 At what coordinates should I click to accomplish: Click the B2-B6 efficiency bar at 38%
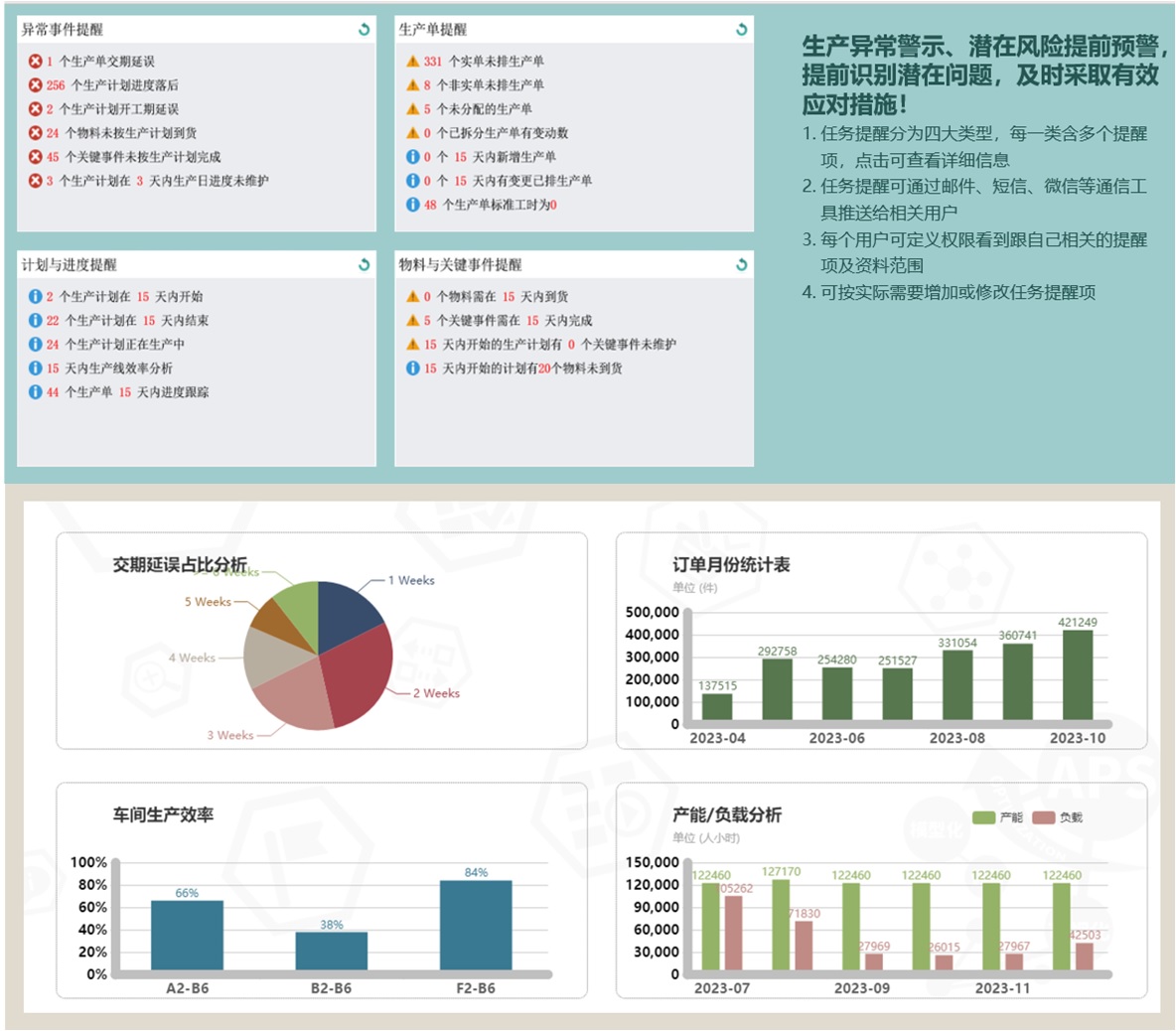(x=331, y=951)
